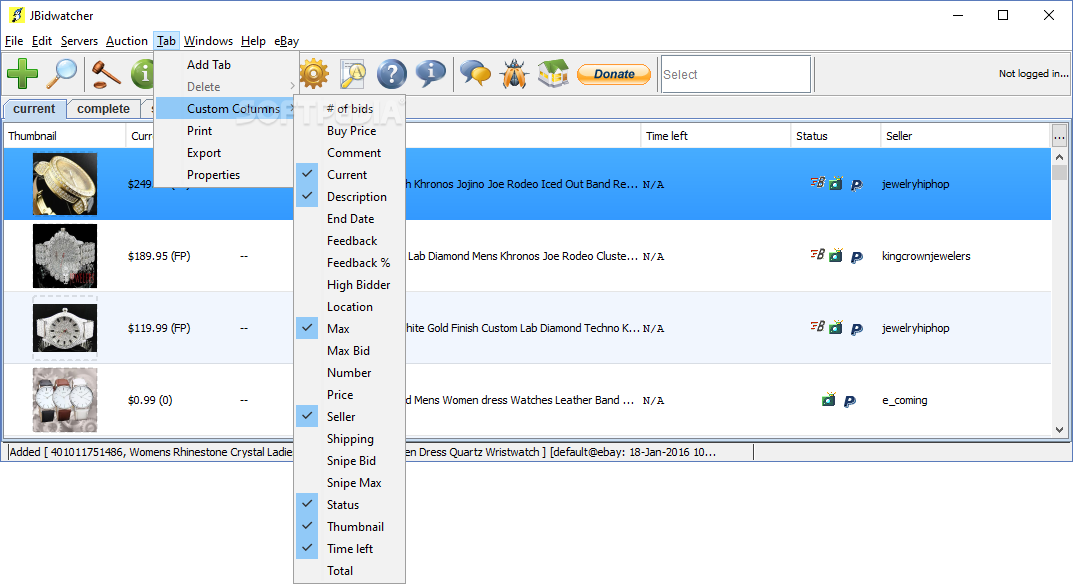Click fixed-price icon in $119.99 row
Screen dimensions: 1073x584
click(817, 327)
